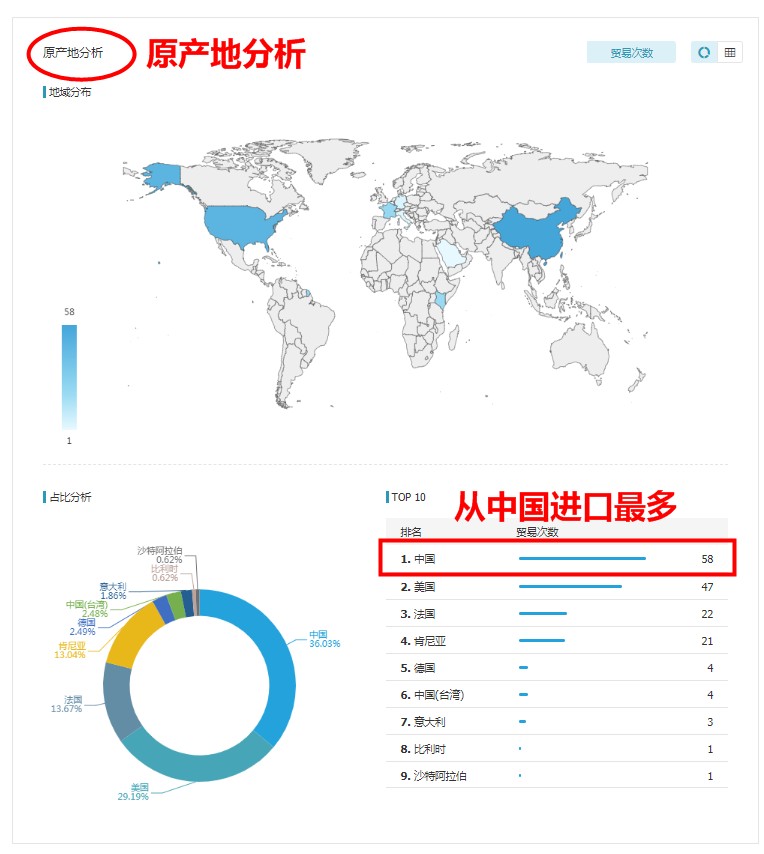Click Kenya on the world map
The image size is (764, 854).
pos(441,299)
